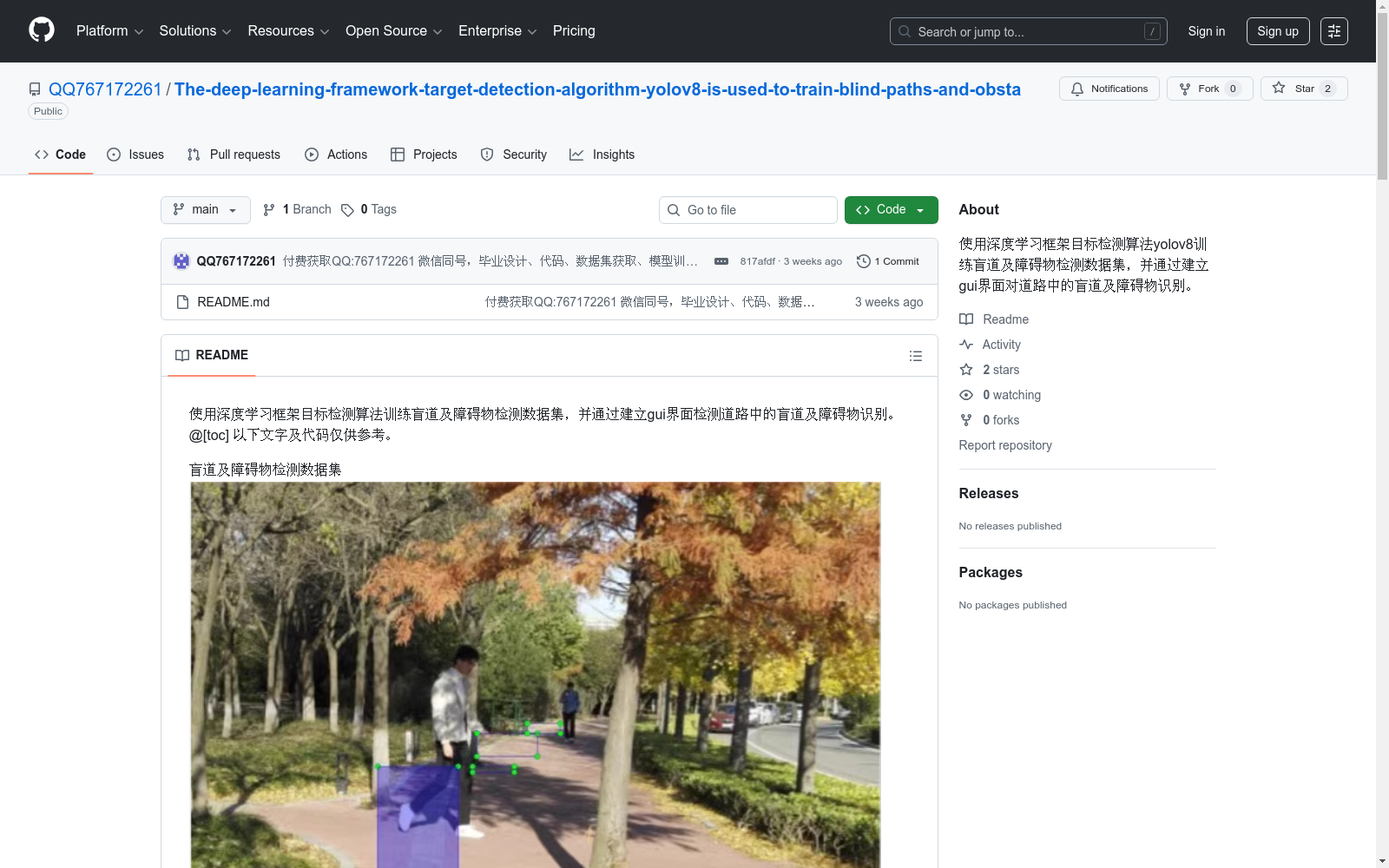Open commit 817afdf hash link

click(757, 261)
